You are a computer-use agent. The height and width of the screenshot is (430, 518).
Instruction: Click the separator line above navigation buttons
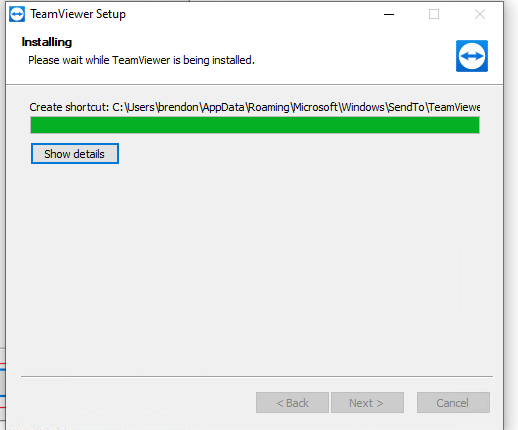click(x=257, y=377)
